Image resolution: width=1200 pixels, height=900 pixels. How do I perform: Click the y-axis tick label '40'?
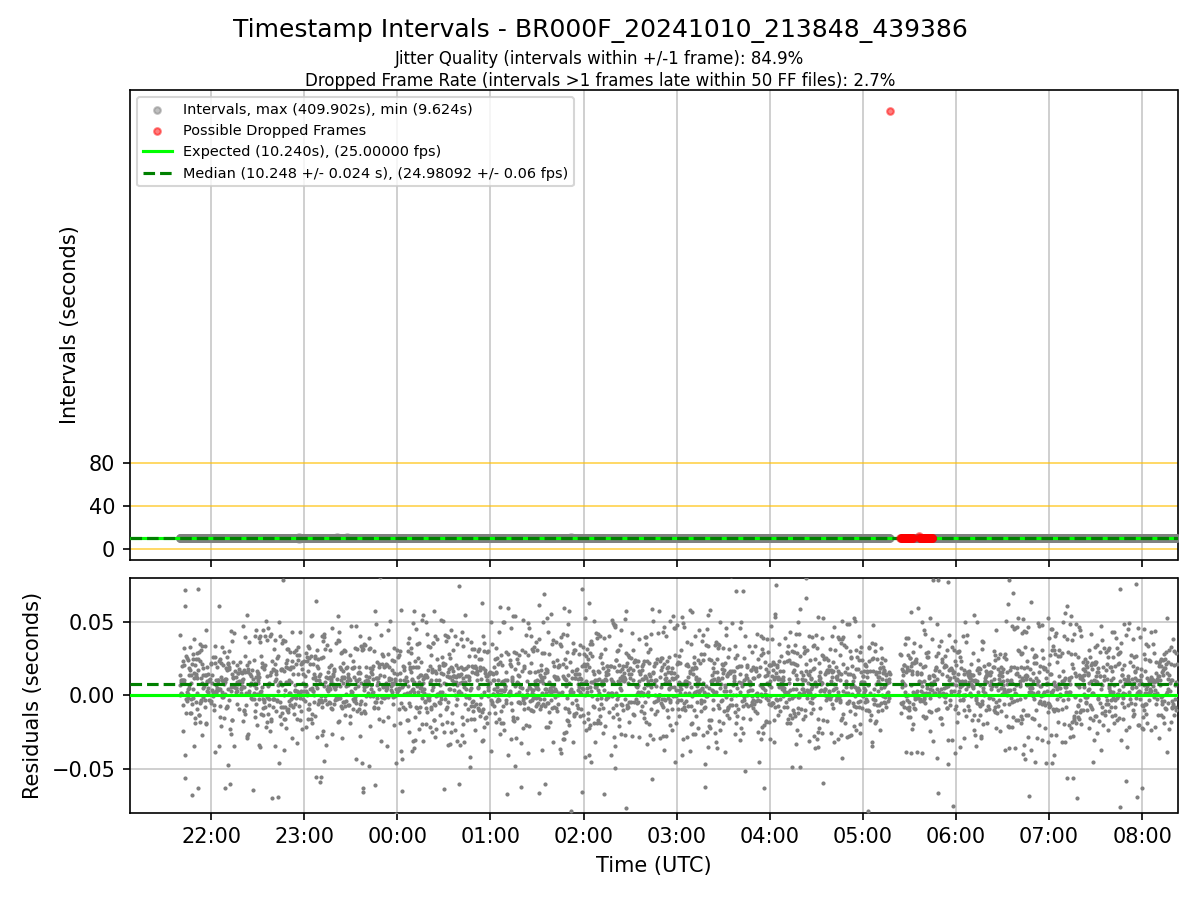(102, 506)
